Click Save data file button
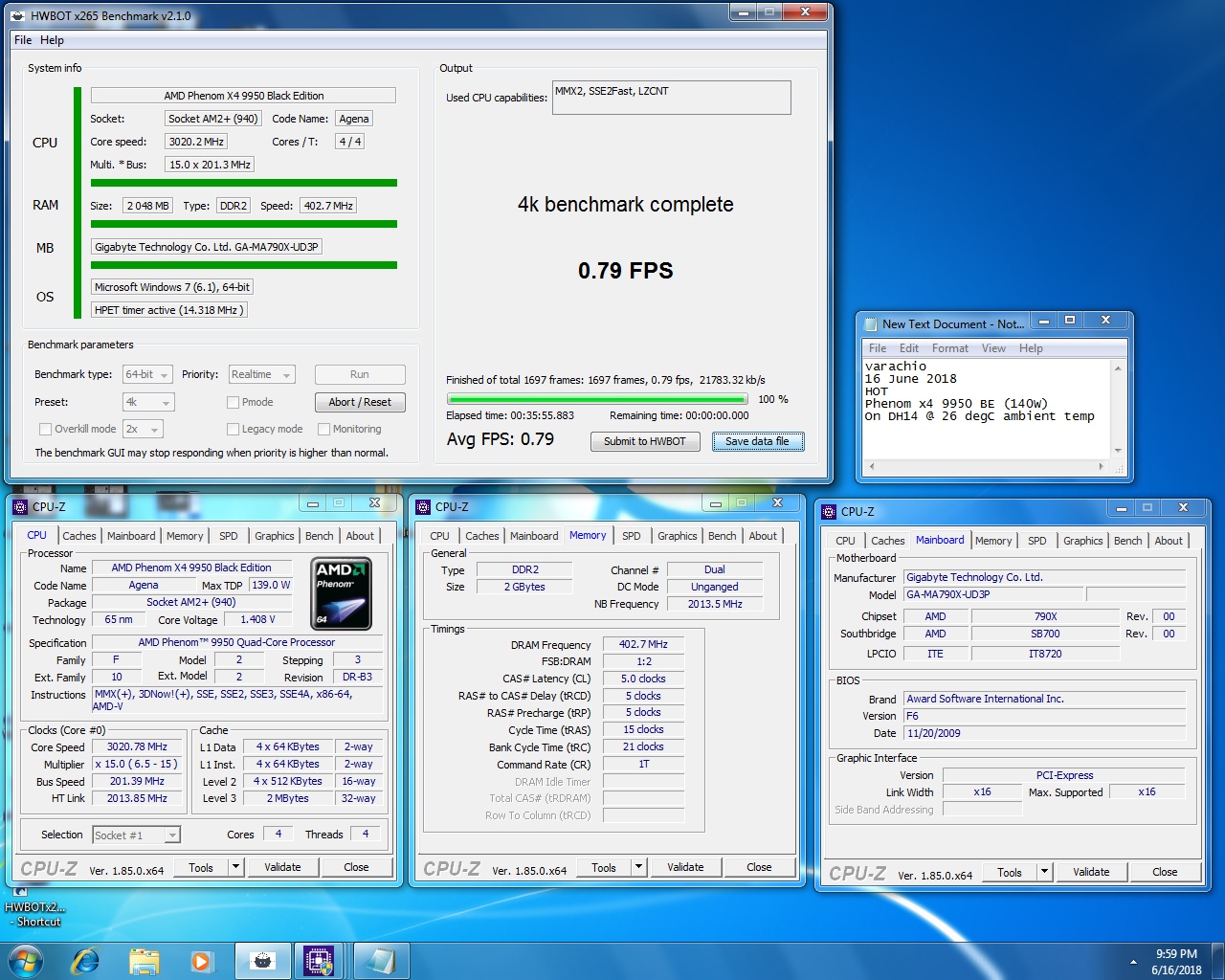Image resolution: width=1225 pixels, height=980 pixels. (757, 441)
